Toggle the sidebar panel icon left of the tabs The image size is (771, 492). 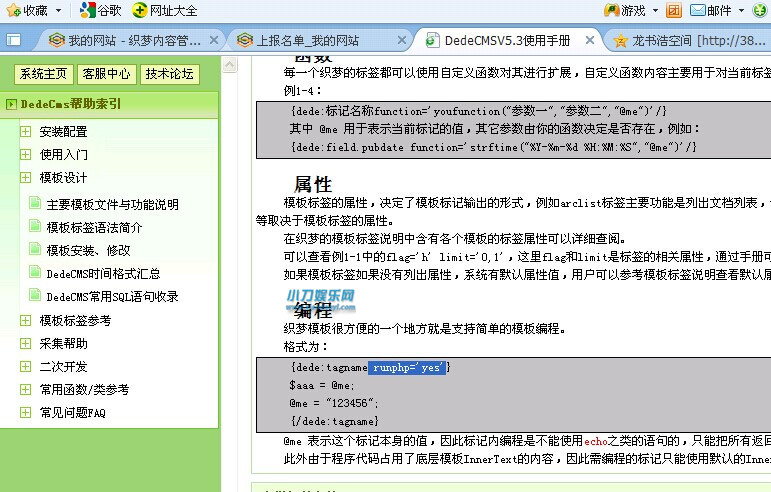(13, 40)
